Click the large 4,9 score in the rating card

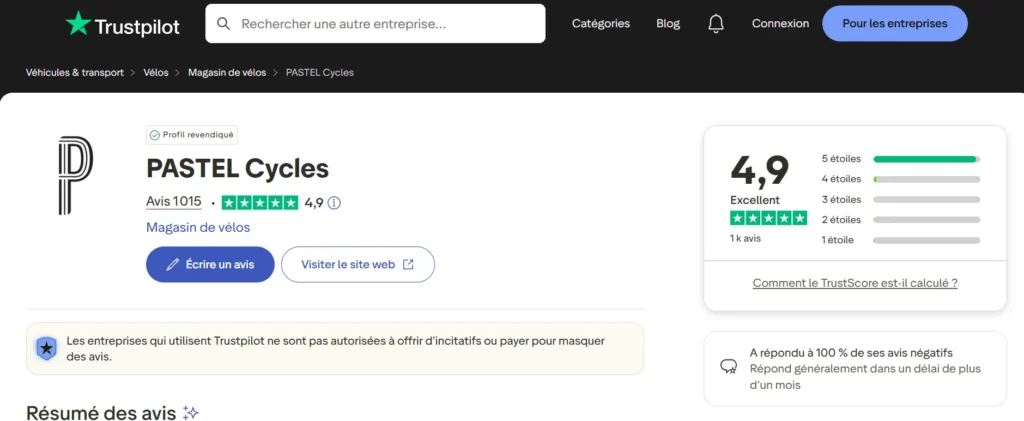[x=760, y=170]
